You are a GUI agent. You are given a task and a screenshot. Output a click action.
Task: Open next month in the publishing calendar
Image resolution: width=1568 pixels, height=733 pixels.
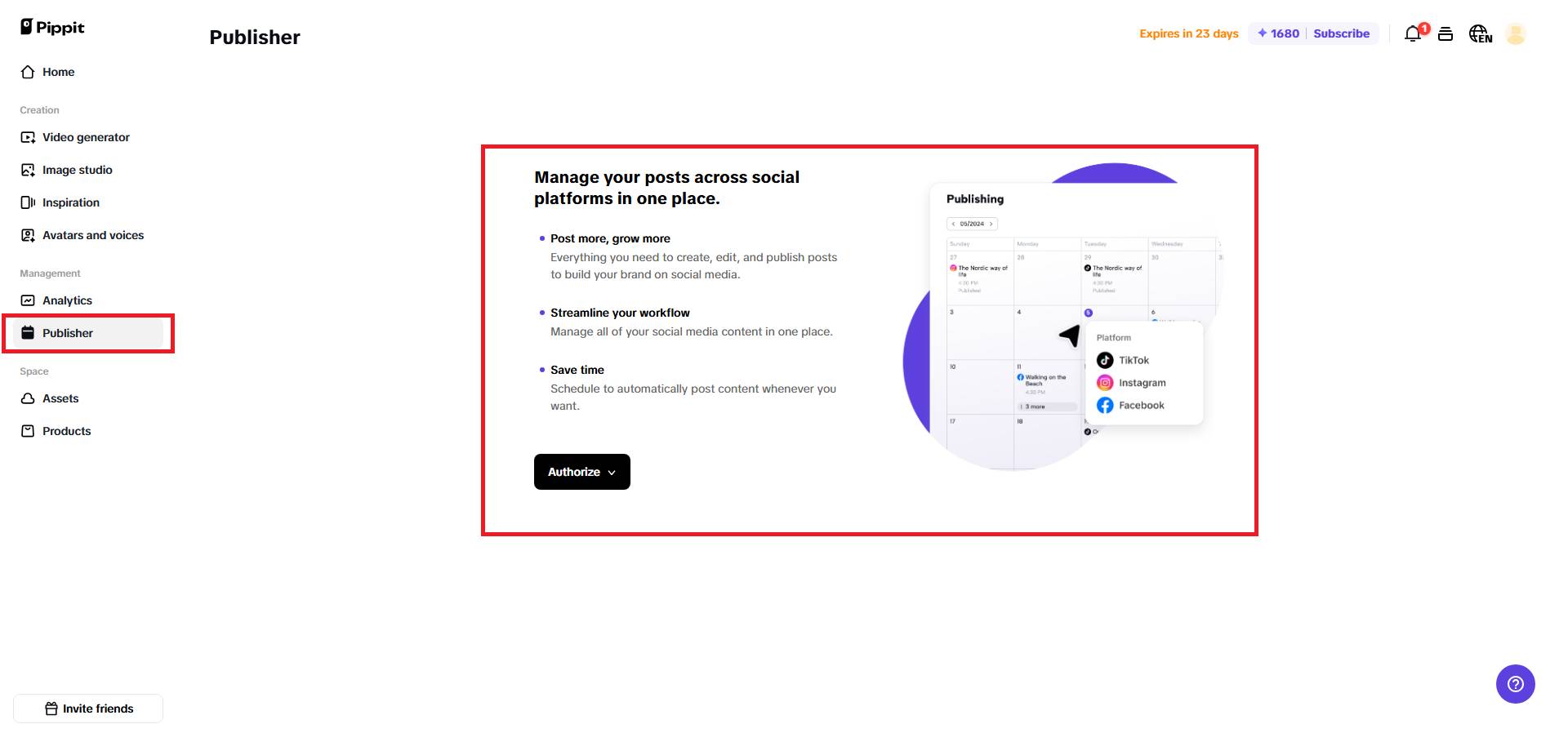coord(991,223)
